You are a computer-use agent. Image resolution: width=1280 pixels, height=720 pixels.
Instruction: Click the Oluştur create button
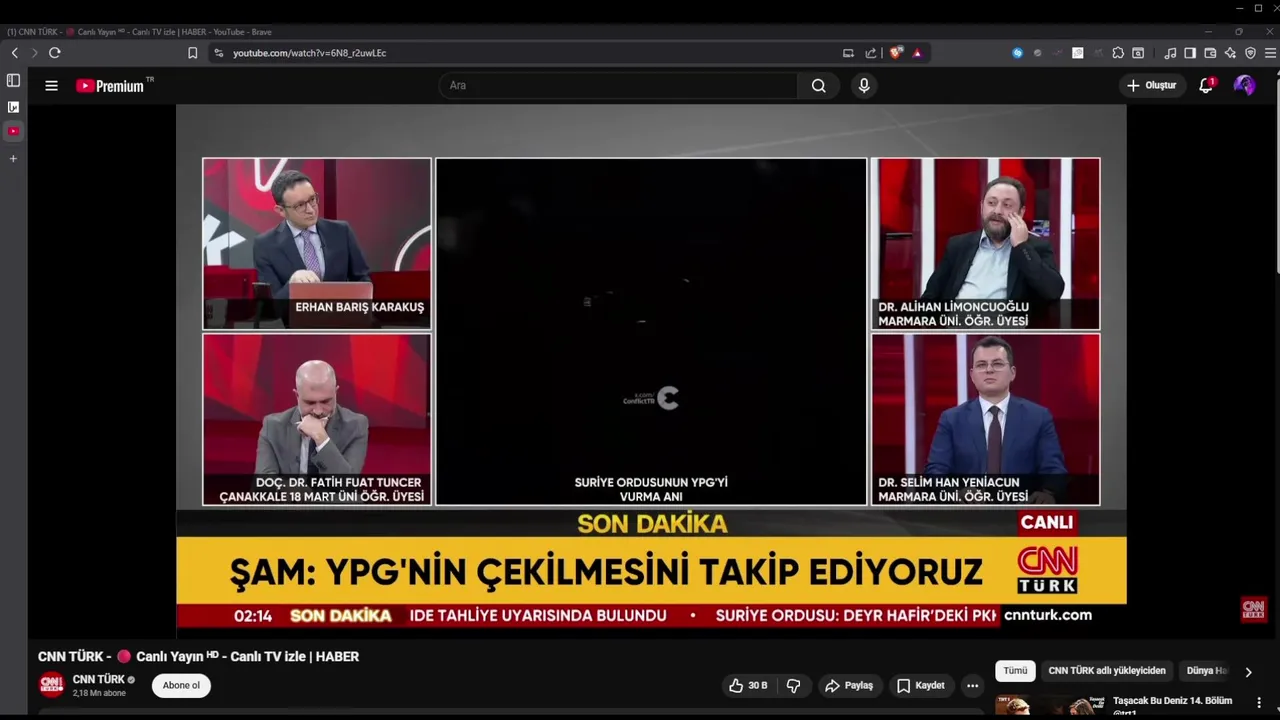1151,85
